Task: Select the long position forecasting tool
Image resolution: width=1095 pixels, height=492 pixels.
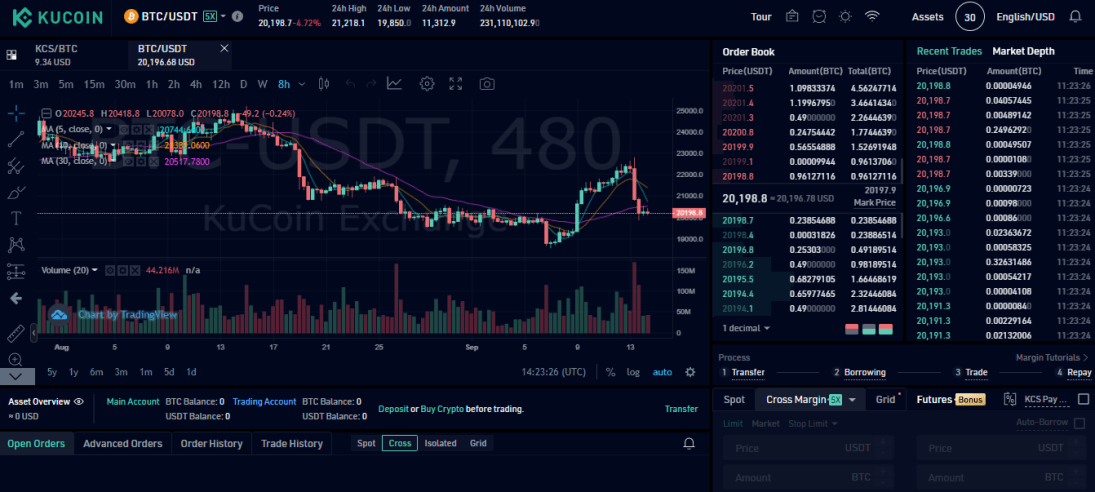Action: click(x=15, y=271)
